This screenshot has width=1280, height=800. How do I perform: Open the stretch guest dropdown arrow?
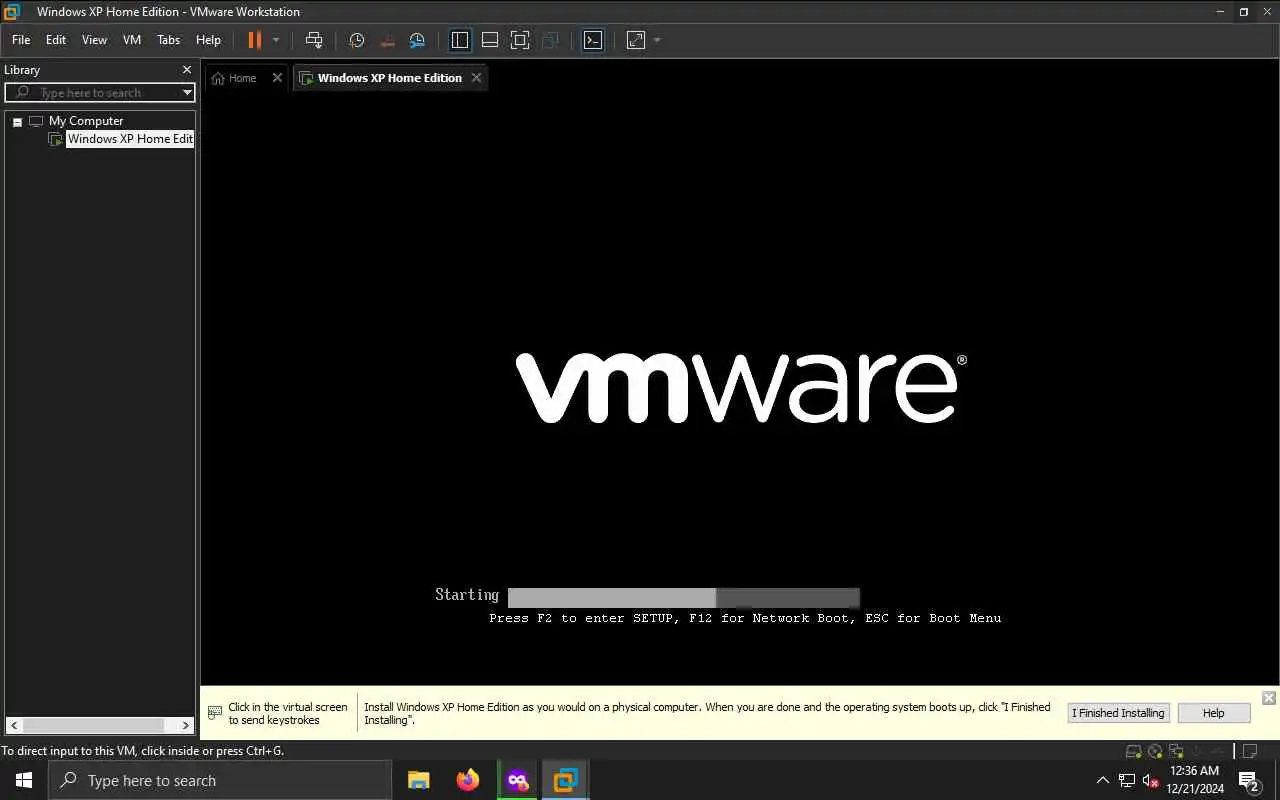pos(657,40)
